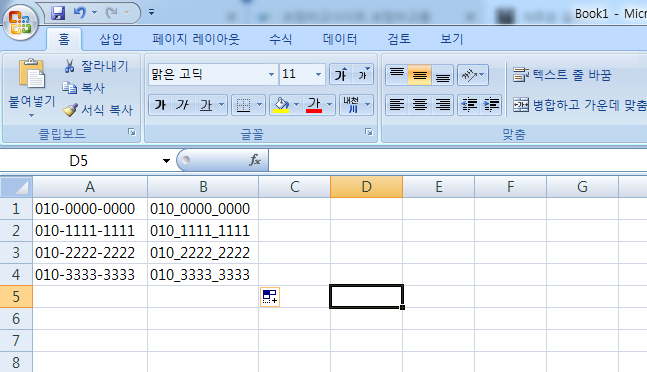Image resolution: width=647 pixels, height=372 pixels.
Task: Open the underline style dropdown arrow
Action: coord(222,105)
